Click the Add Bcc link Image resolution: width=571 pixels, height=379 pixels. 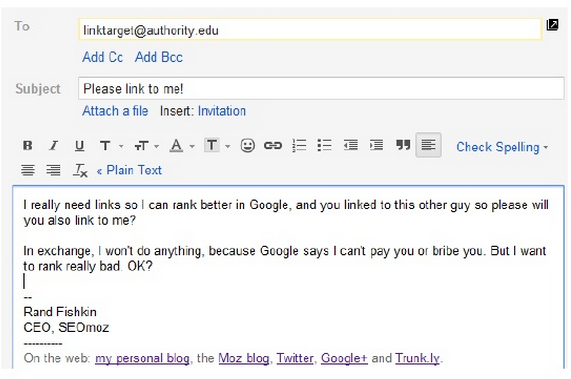tap(159, 57)
